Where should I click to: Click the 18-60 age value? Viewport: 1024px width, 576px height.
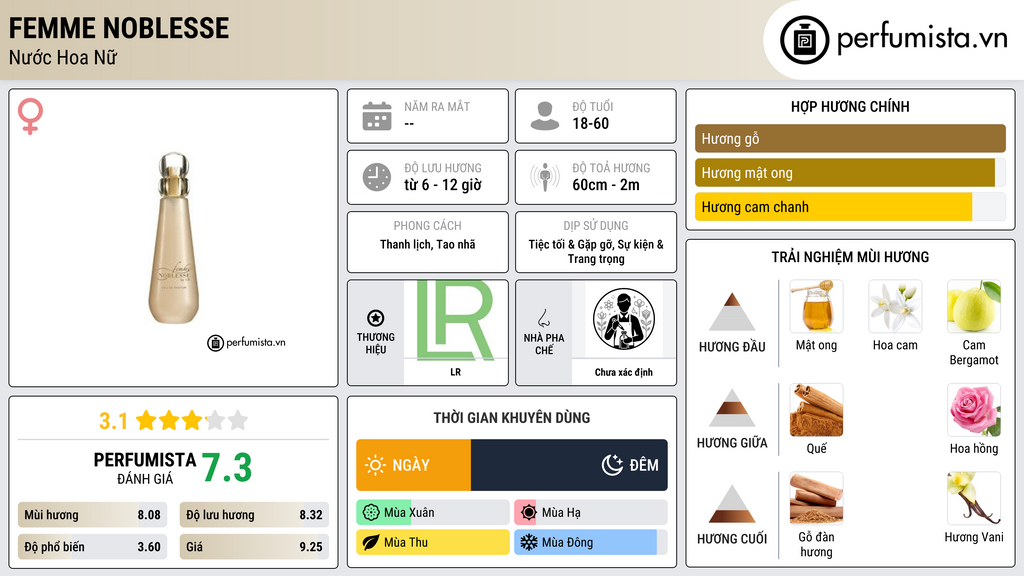(590, 123)
